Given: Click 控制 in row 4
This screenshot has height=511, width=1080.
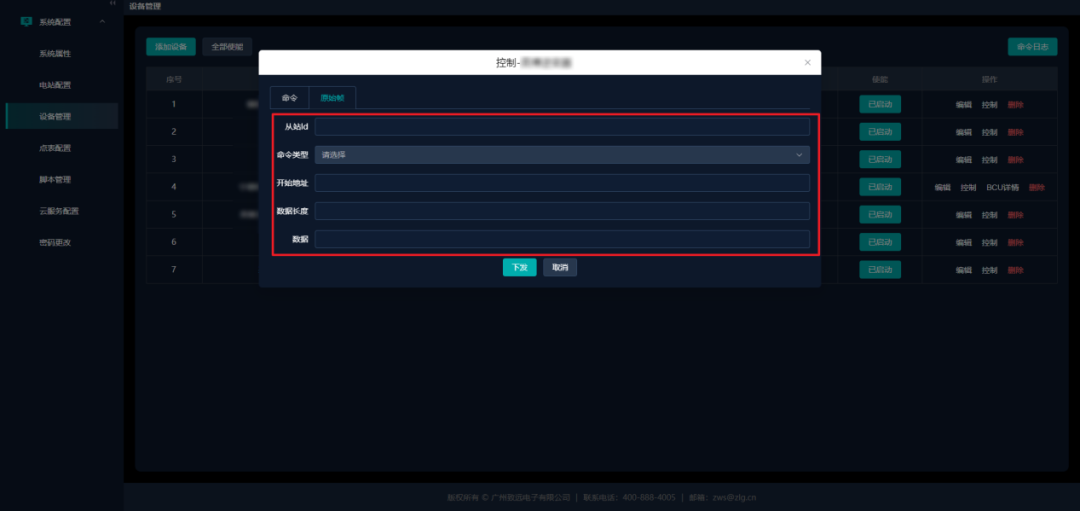Looking at the screenshot, I should [968, 187].
